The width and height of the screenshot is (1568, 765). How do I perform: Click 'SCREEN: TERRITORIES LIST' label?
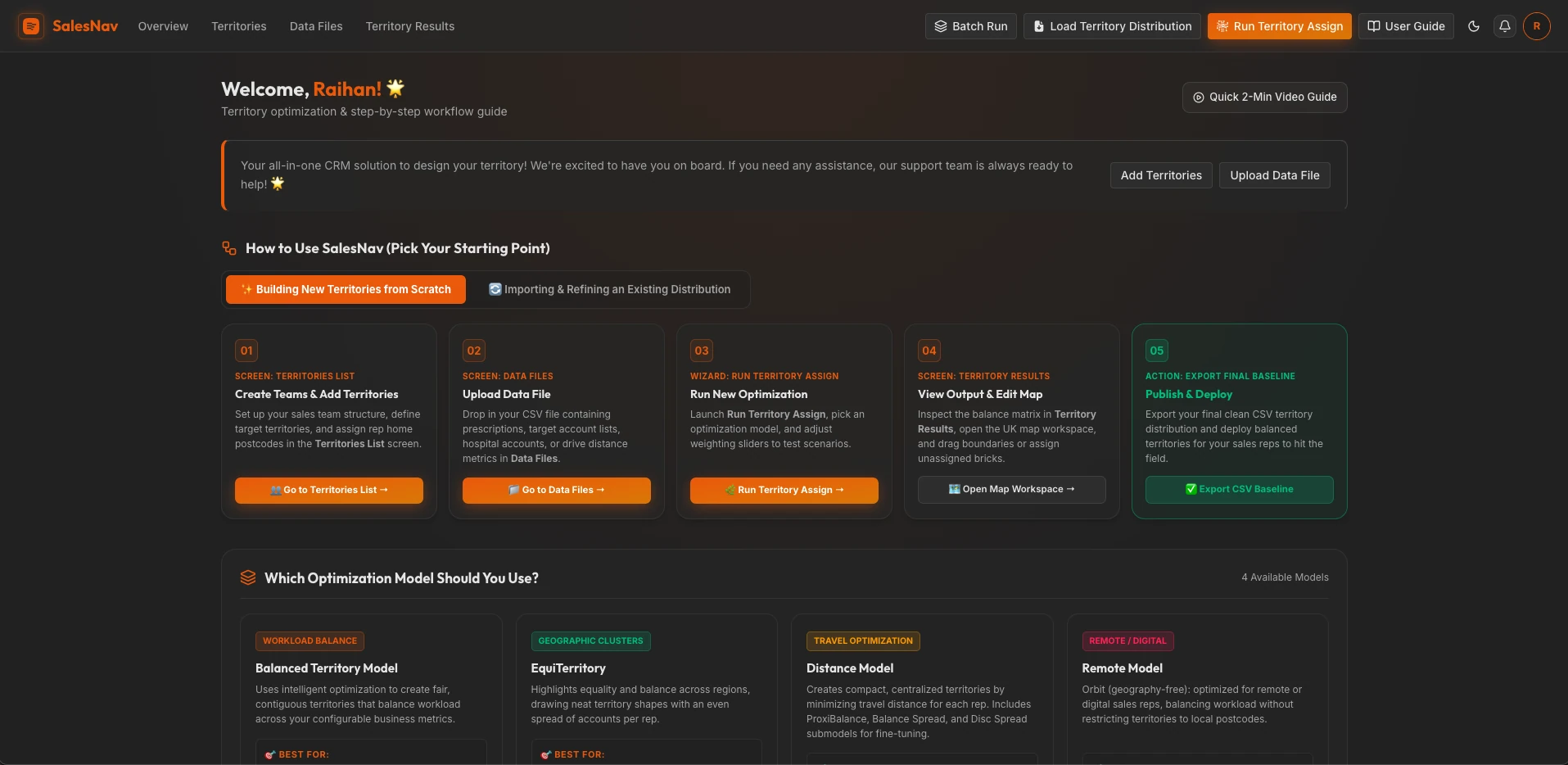point(295,376)
